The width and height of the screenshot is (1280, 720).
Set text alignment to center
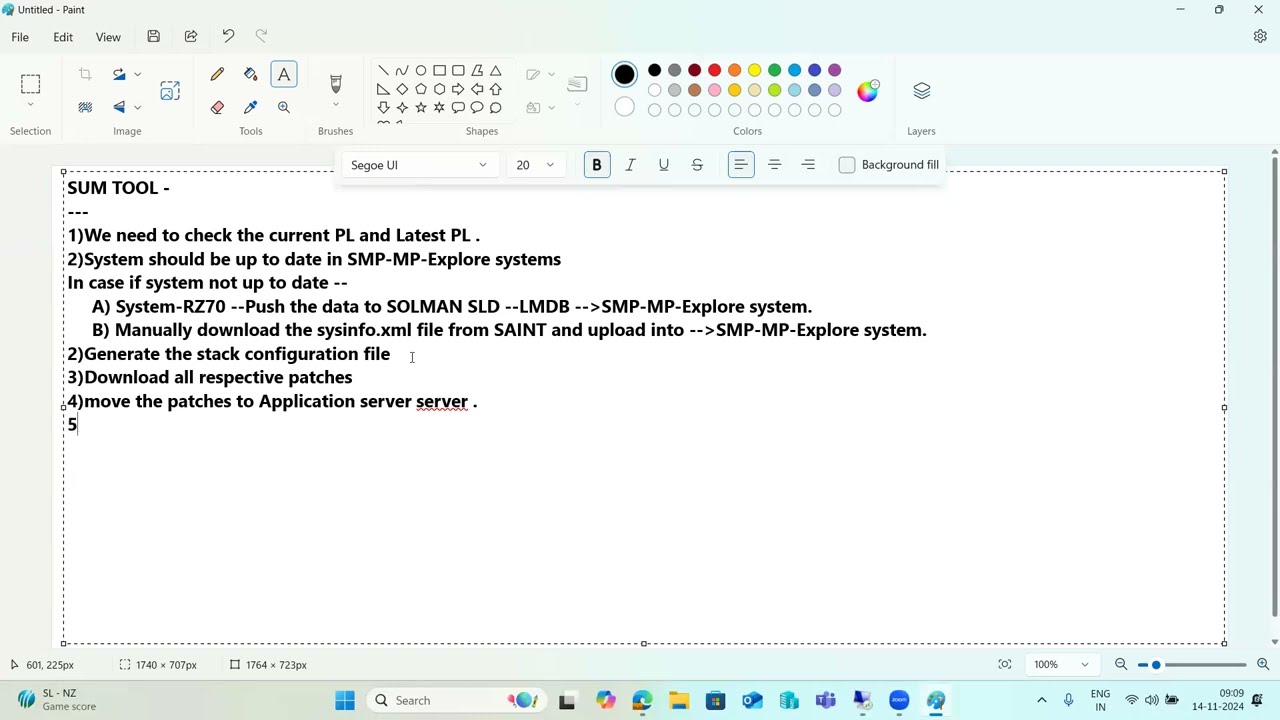pos(774,165)
